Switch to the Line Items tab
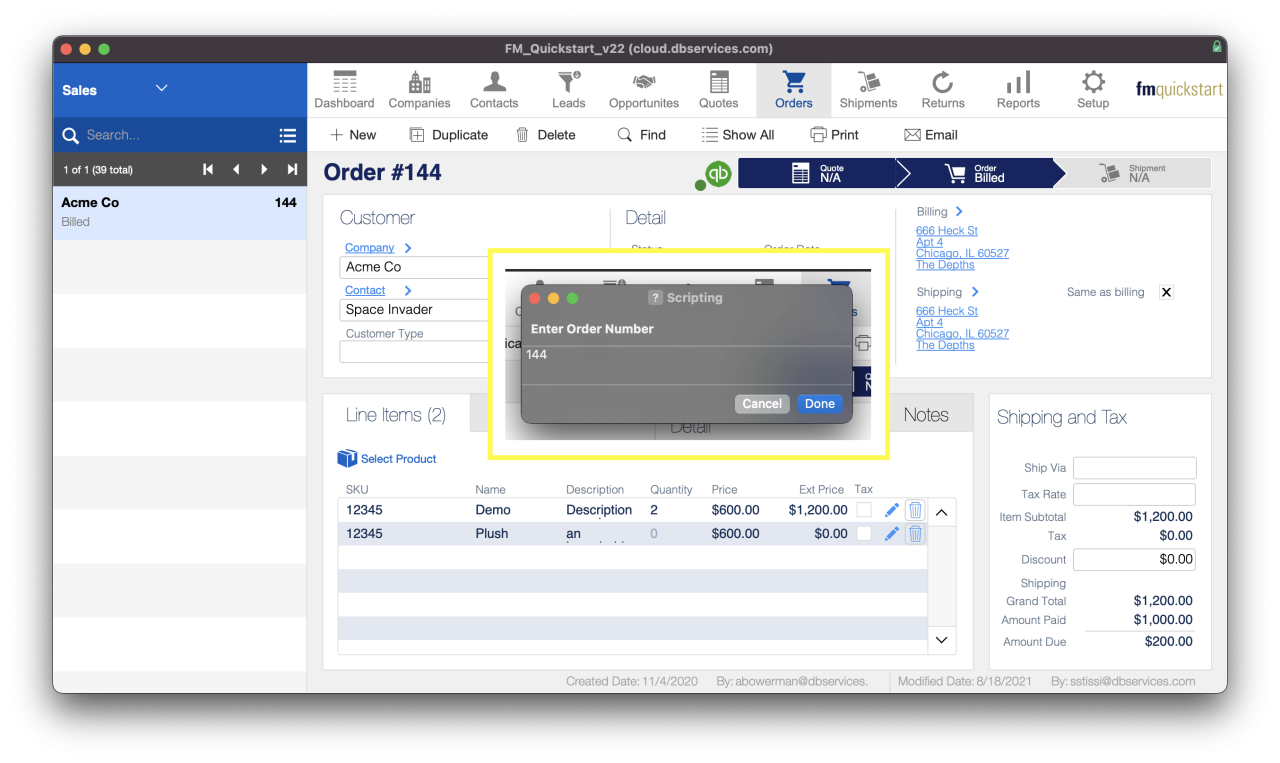The image size is (1280, 763). (396, 415)
